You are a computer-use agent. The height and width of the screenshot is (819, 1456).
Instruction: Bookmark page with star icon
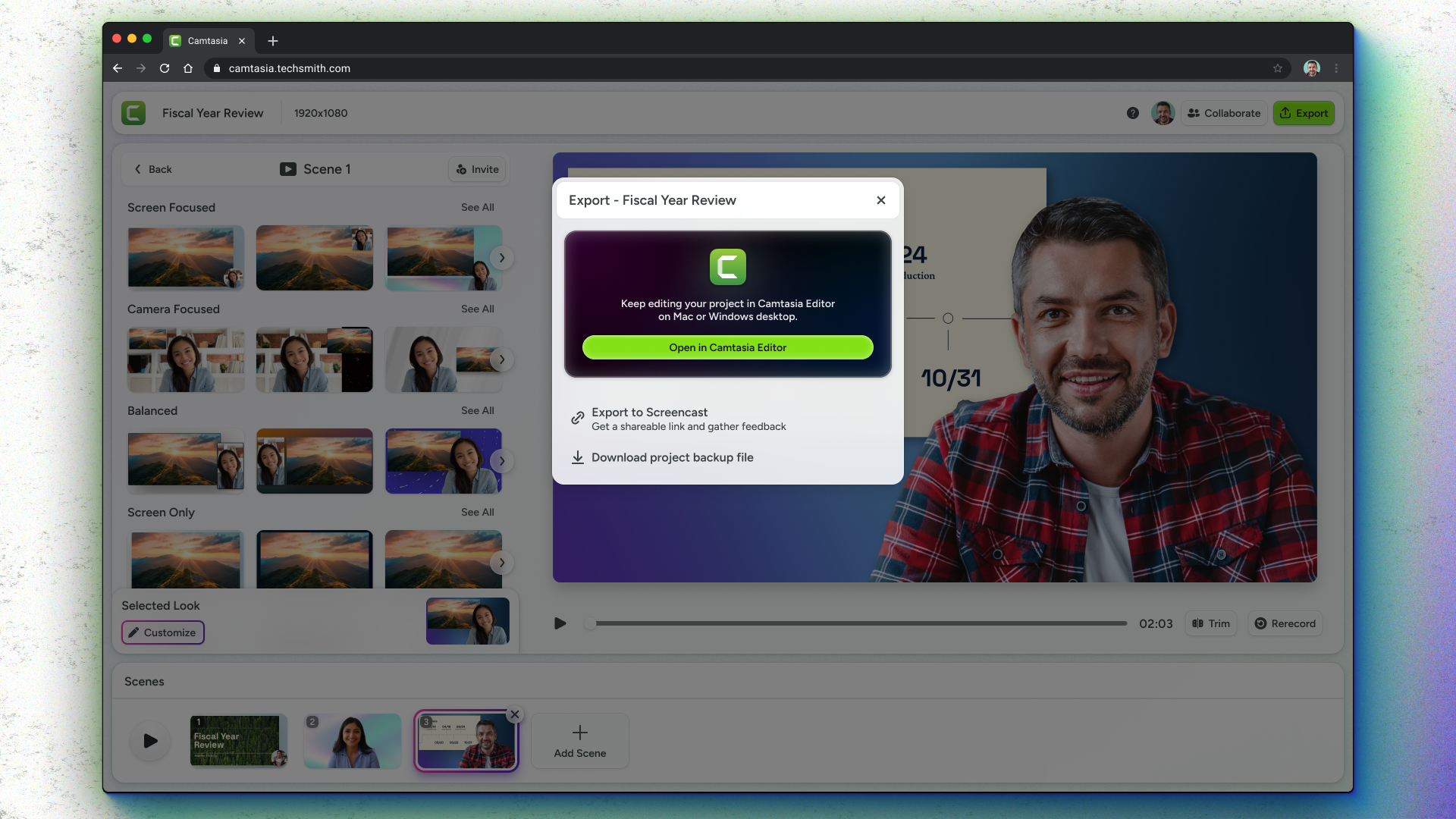click(x=1278, y=68)
